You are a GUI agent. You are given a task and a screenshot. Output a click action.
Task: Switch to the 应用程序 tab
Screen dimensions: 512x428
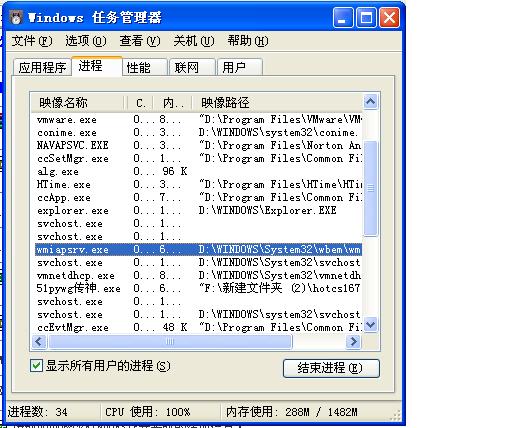point(42,68)
